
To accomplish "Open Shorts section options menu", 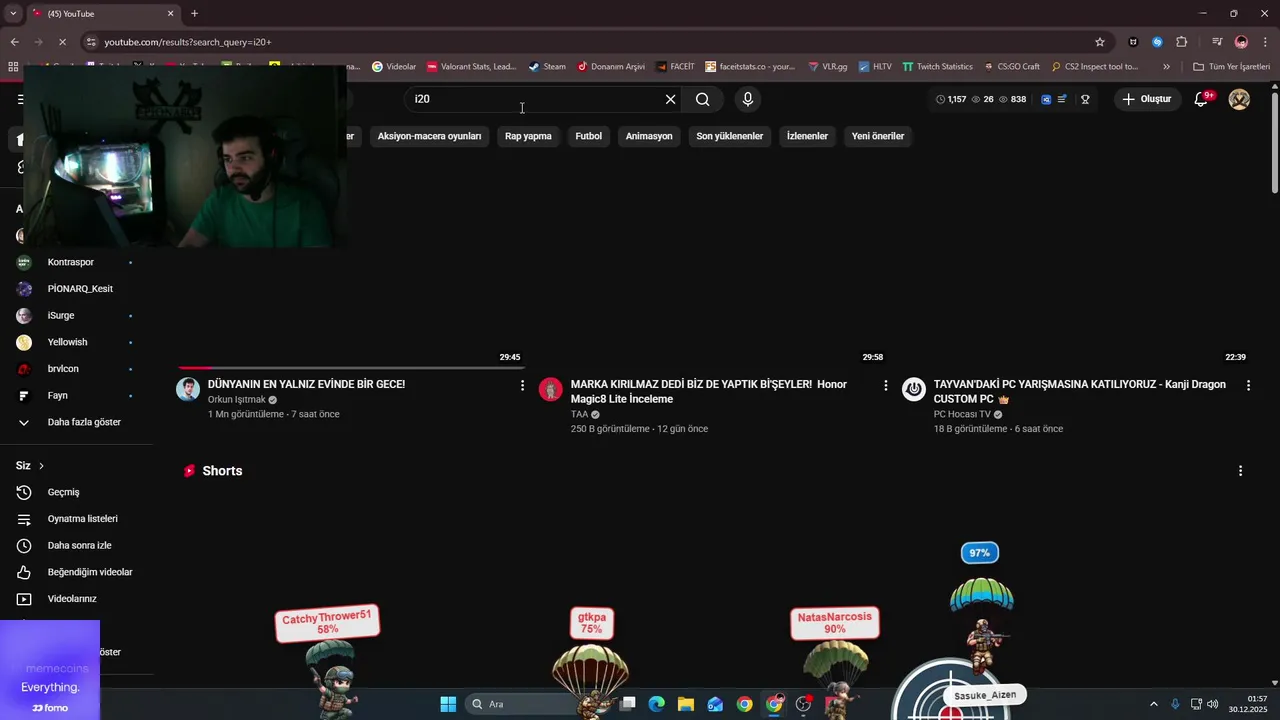I will tap(1240, 471).
